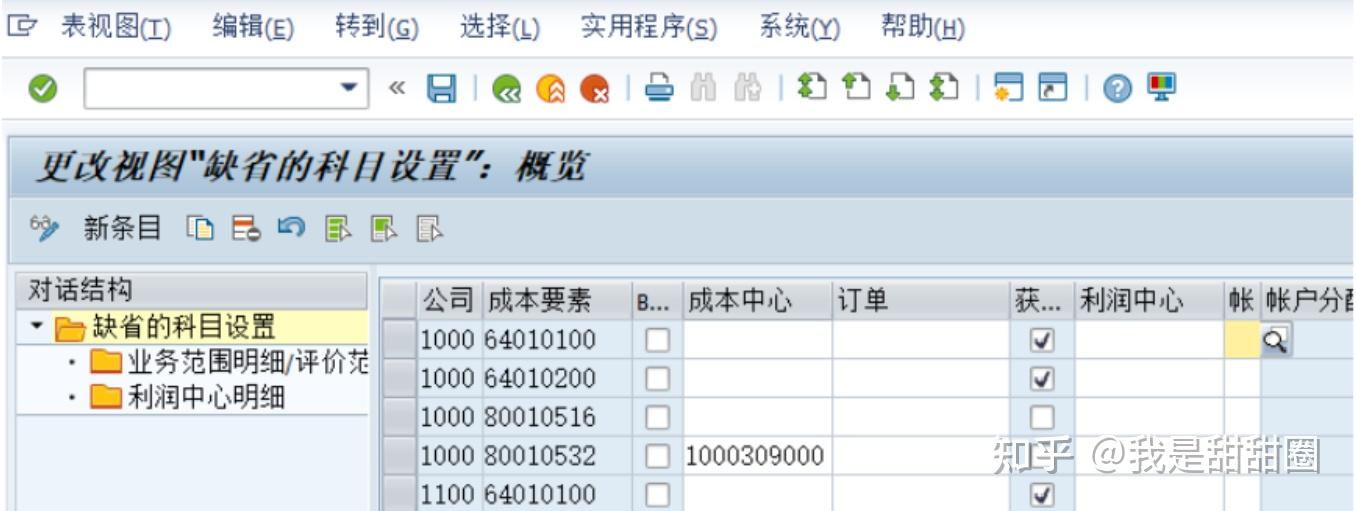Click the 成本中心 column header
Screen dimensions: 1356x511
tap(757, 301)
